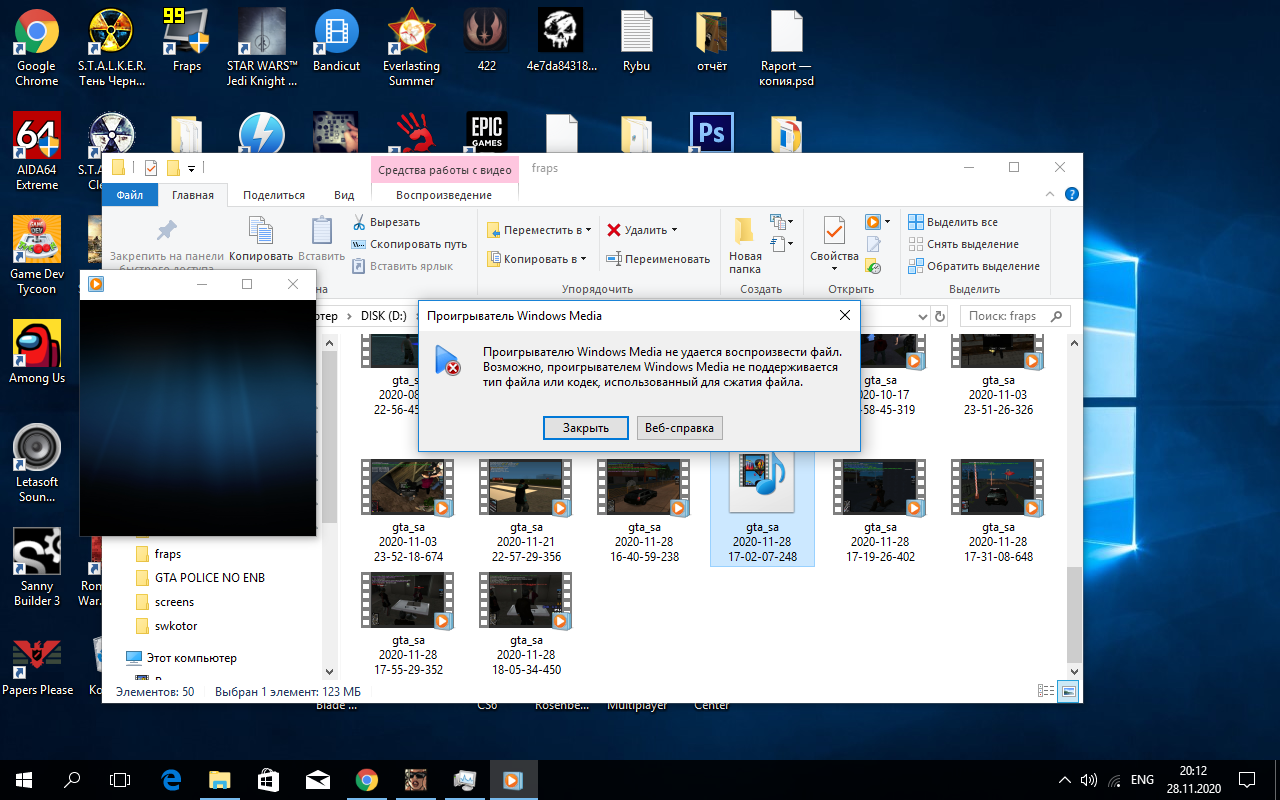Click the Копировать ribbon button
Screen dimensions: 1280x800
[260, 240]
